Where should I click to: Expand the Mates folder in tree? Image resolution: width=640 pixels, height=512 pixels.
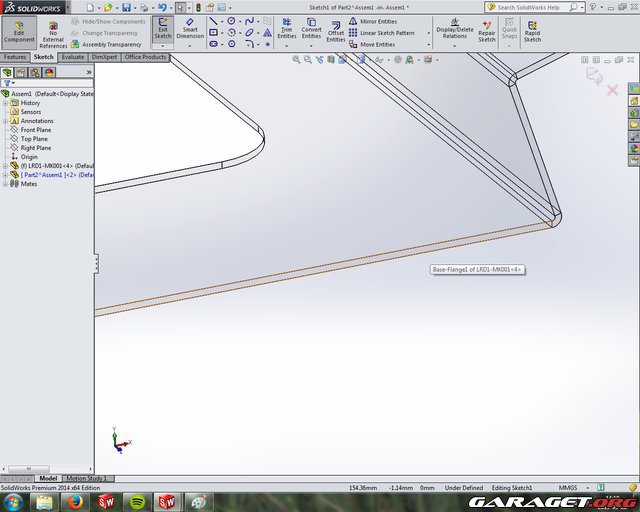click(5, 184)
